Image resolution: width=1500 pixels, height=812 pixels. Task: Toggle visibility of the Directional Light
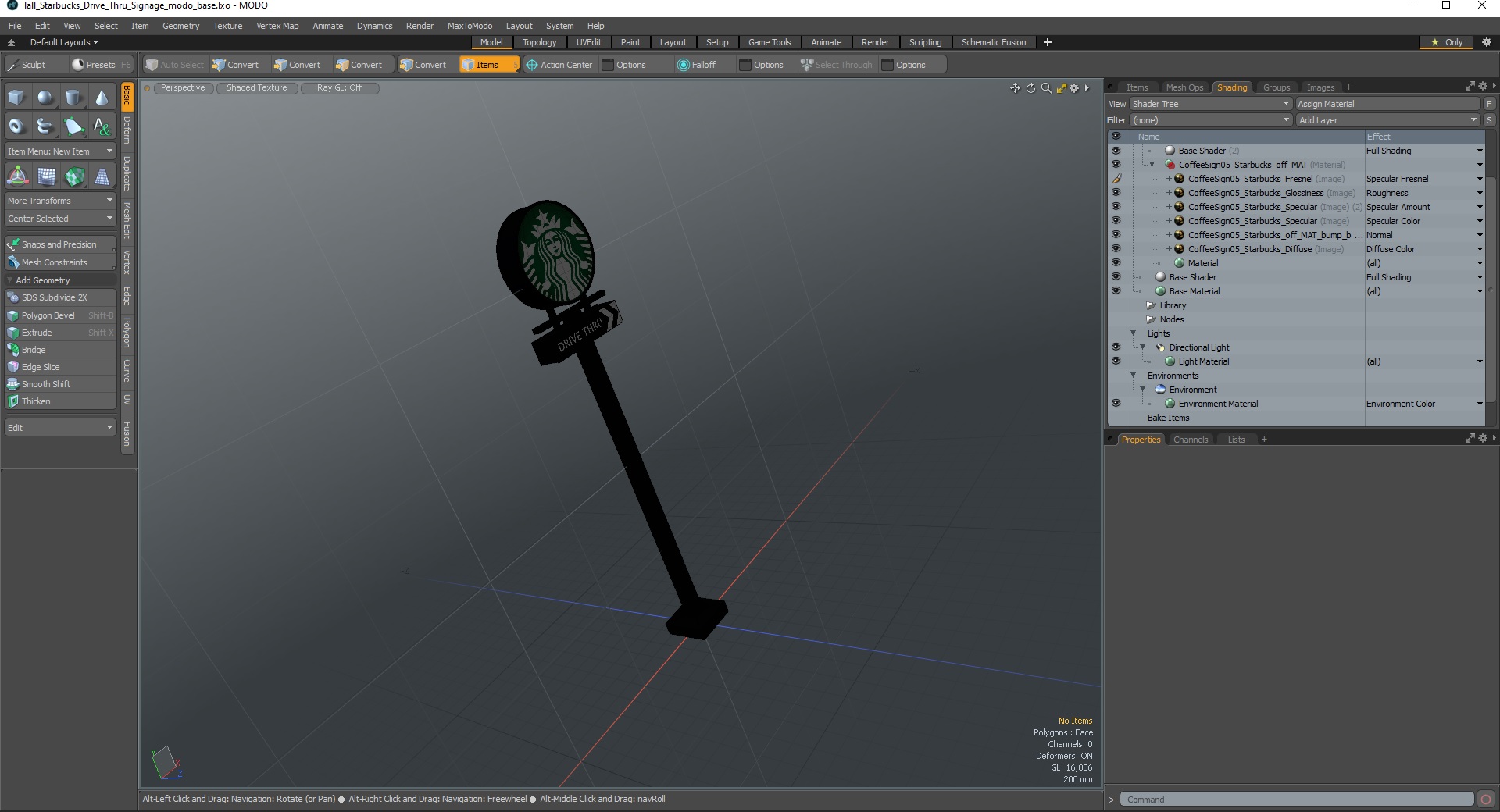1116,347
